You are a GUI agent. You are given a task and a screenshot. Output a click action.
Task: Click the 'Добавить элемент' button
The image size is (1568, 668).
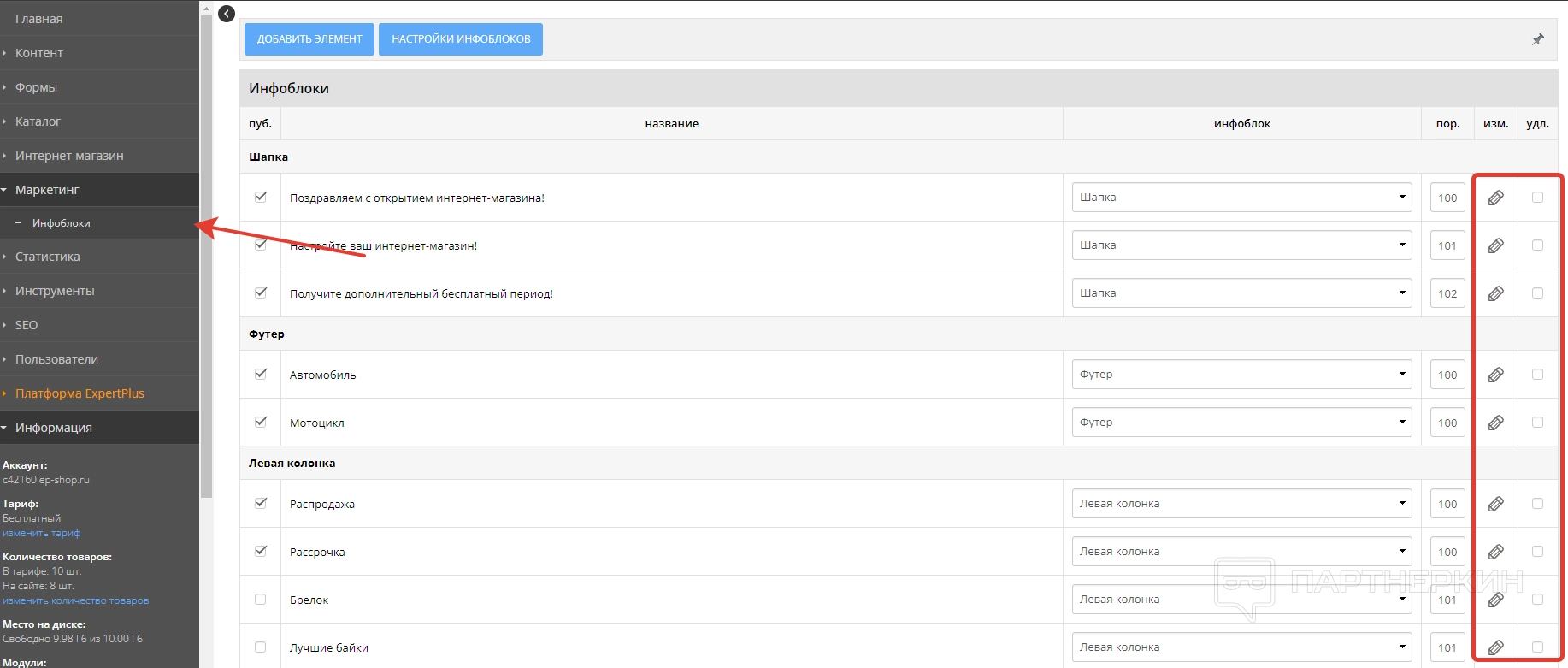point(309,39)
